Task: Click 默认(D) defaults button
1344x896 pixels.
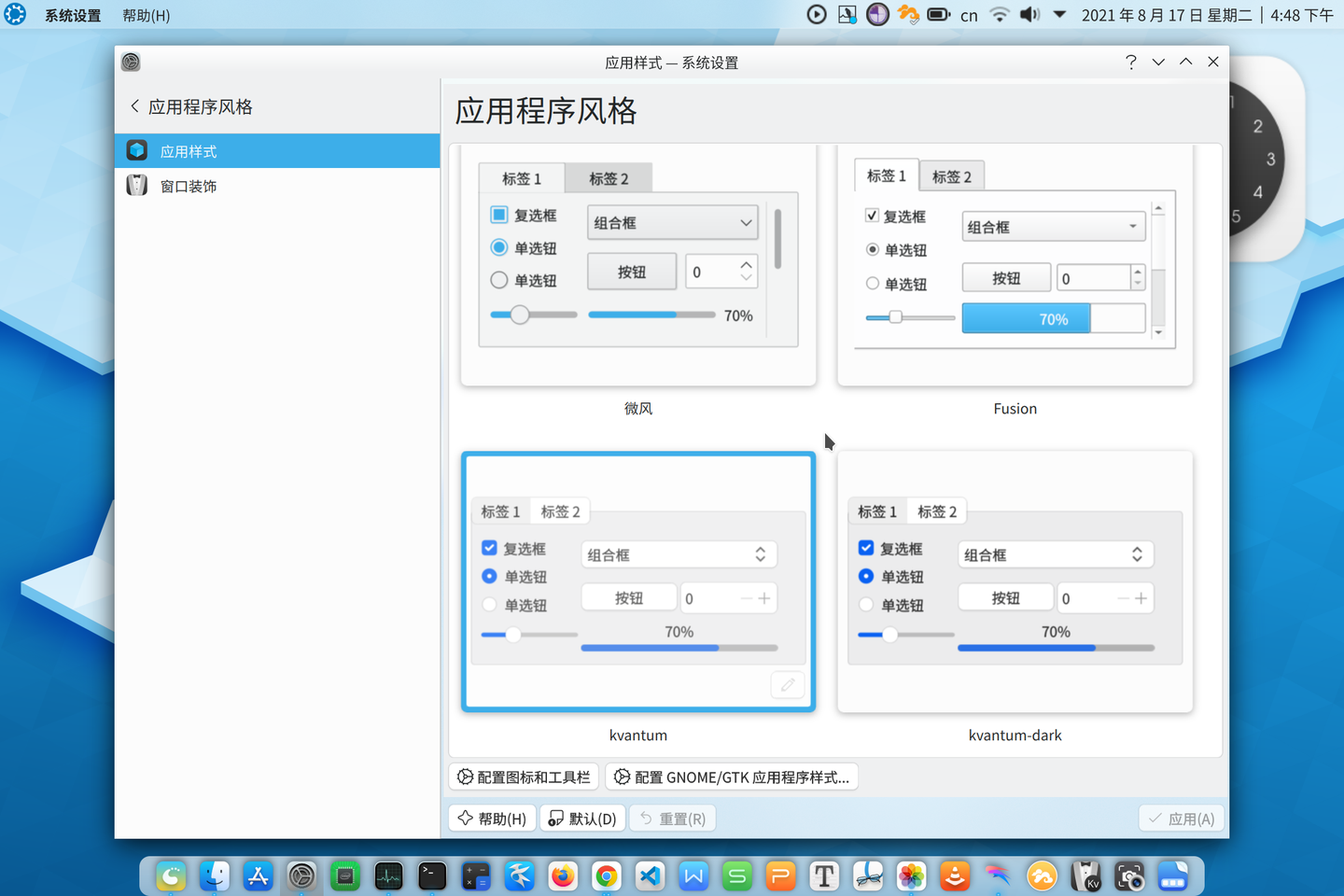Action: (582, 819)
